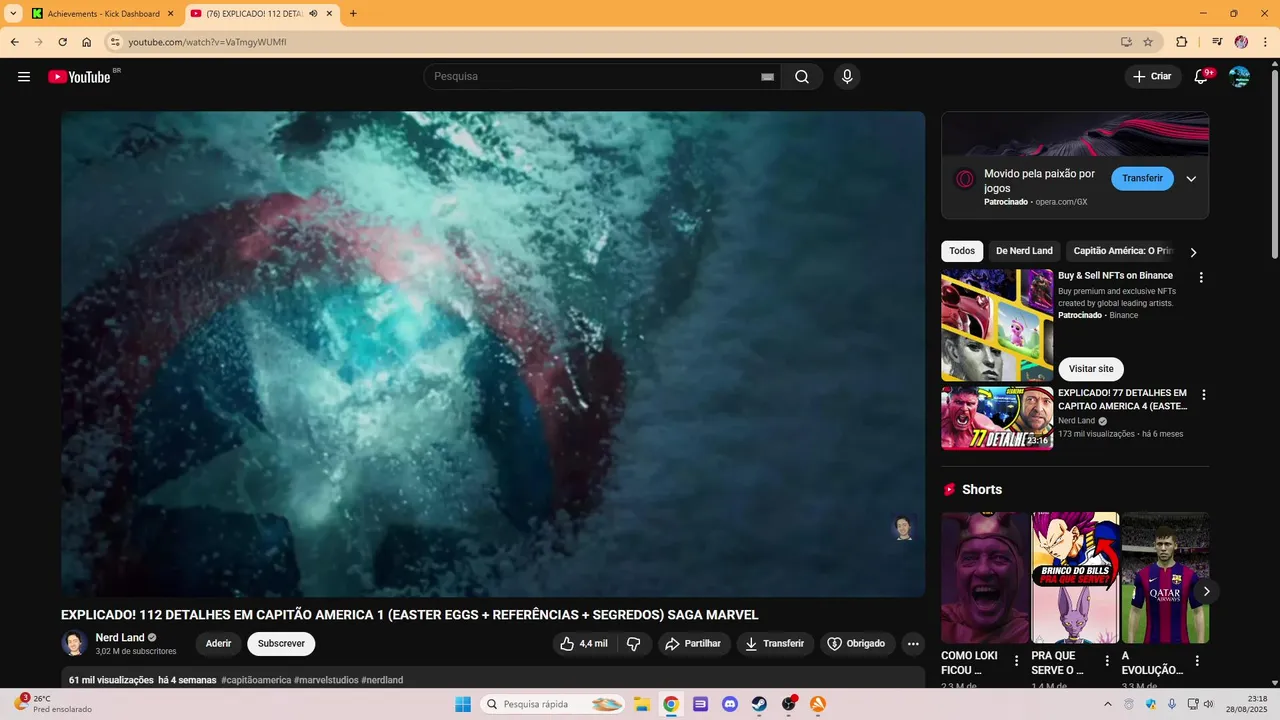Close the Kick Dashboard tab
The width and height of the screenshot is (1280, 720).
[x=170, y=14]
